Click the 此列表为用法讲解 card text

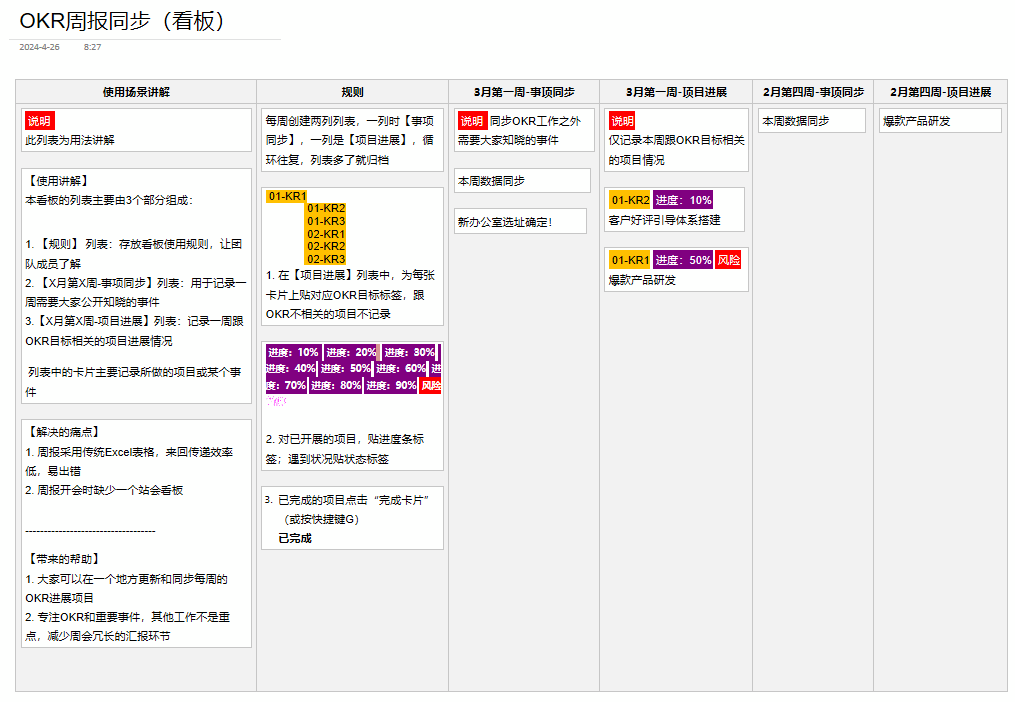coord(70,140)
